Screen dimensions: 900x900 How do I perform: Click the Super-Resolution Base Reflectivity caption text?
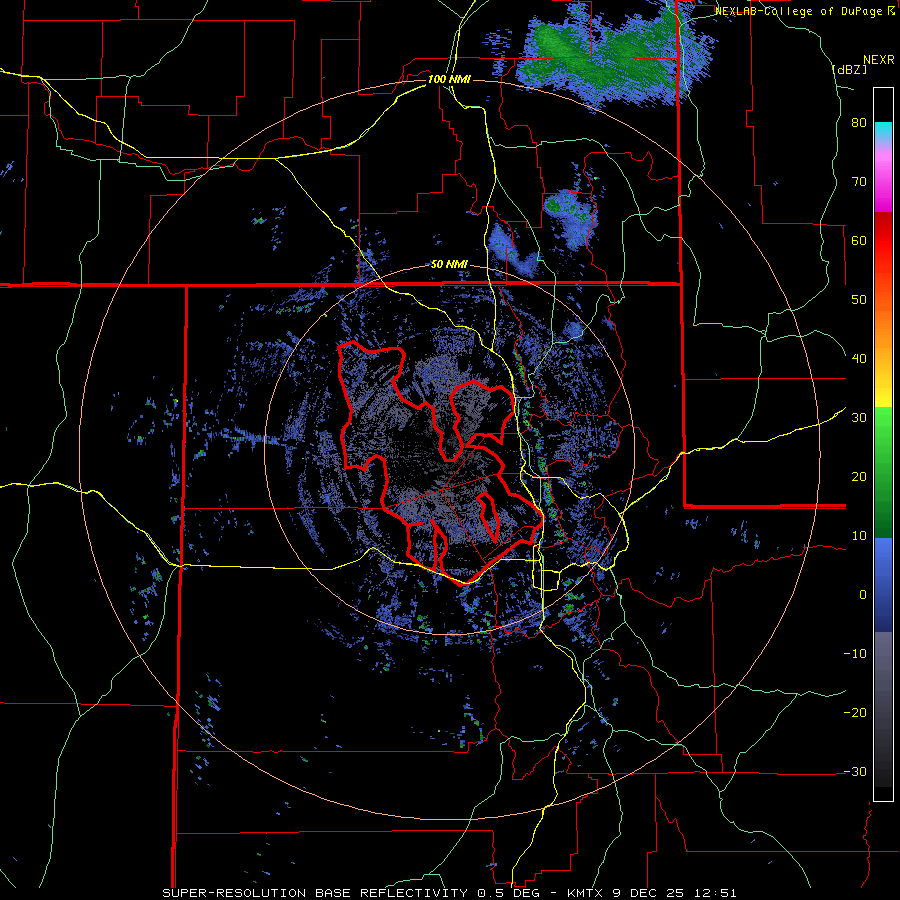point(449,893)
